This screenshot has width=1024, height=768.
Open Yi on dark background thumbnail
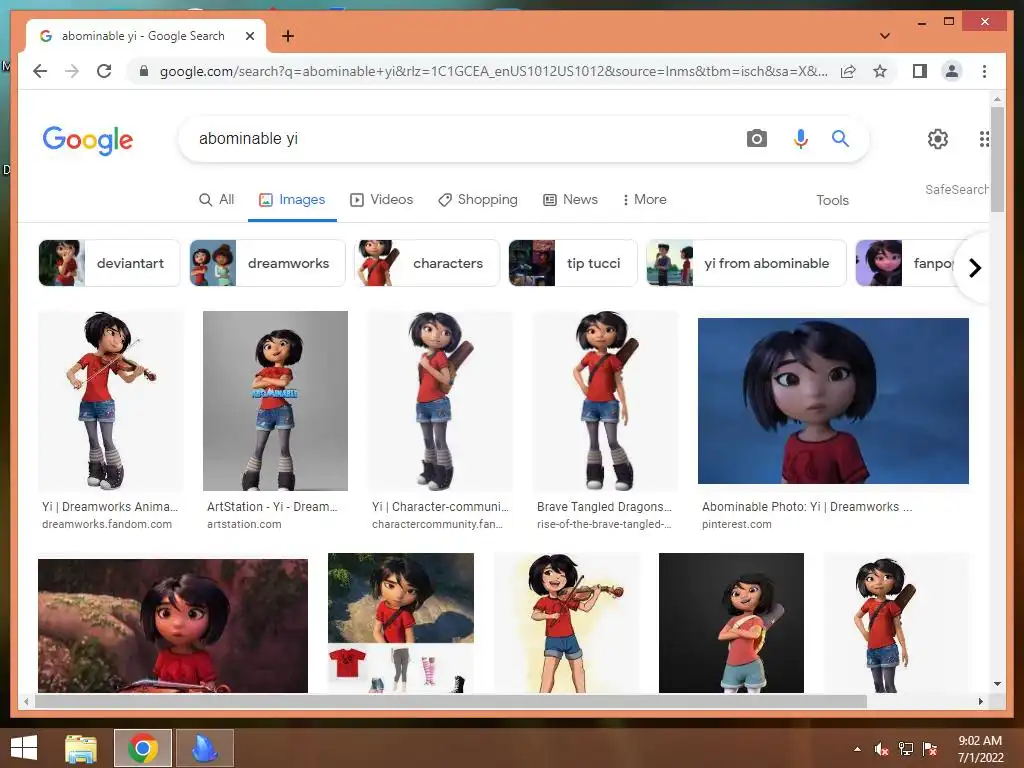[731, 622]
